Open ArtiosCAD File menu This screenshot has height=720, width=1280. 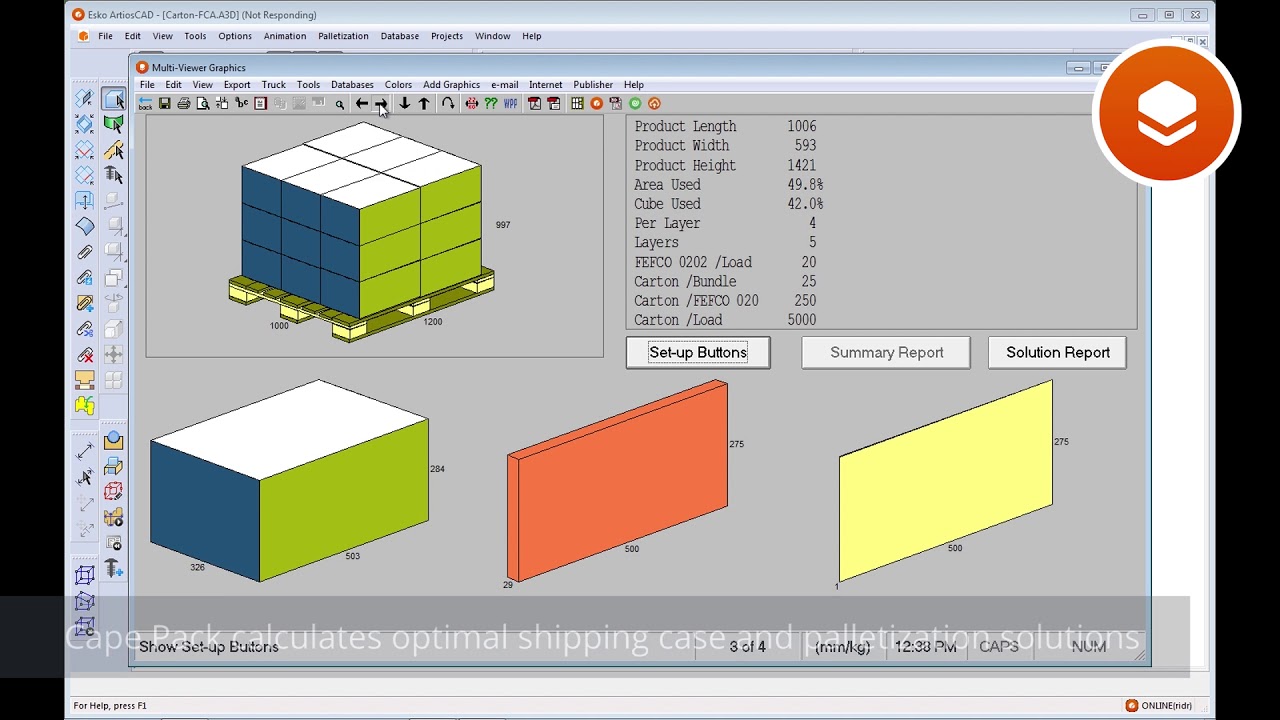point(105,36)
